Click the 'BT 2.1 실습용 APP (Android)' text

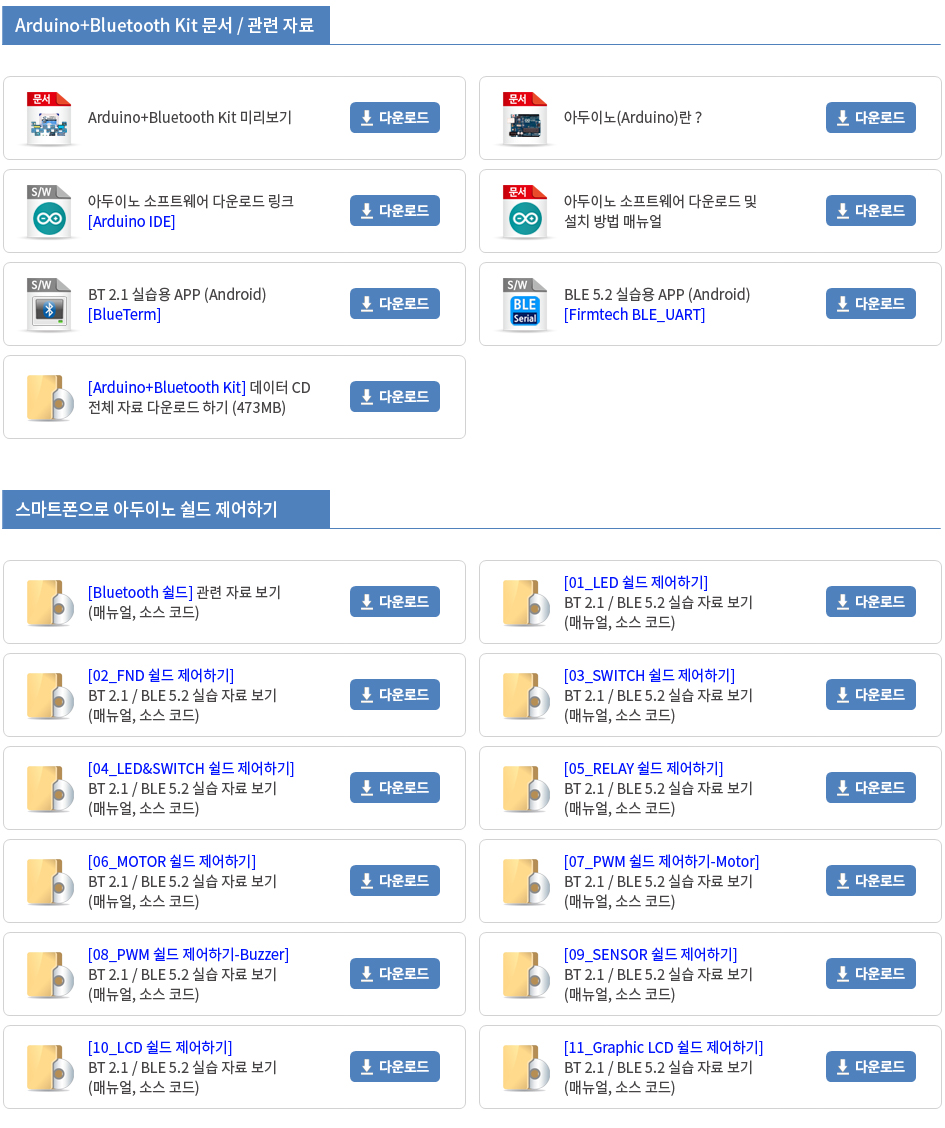pyautogui.click(x=177, y=294)
